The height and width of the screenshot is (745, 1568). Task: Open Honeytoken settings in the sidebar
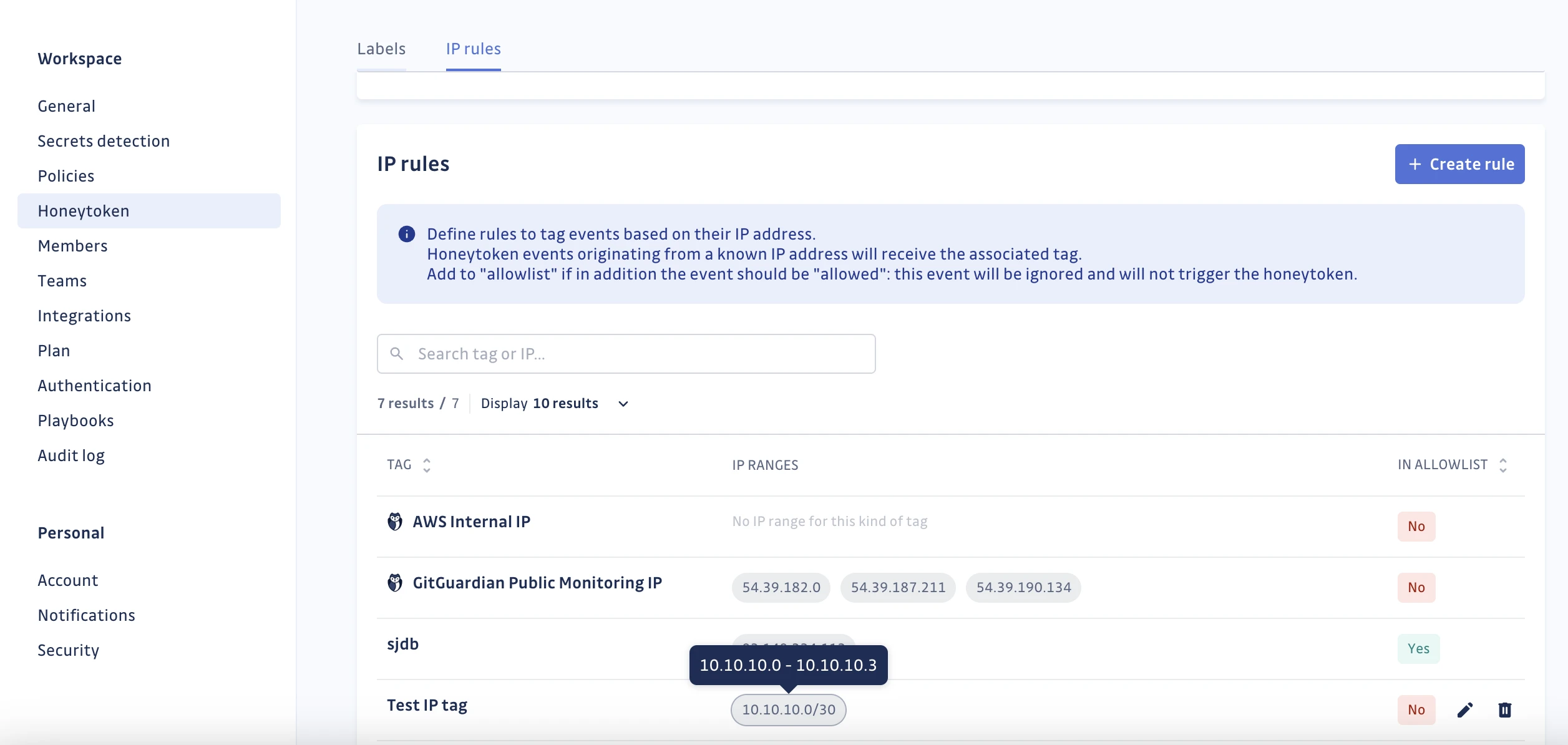pos(85,211)
